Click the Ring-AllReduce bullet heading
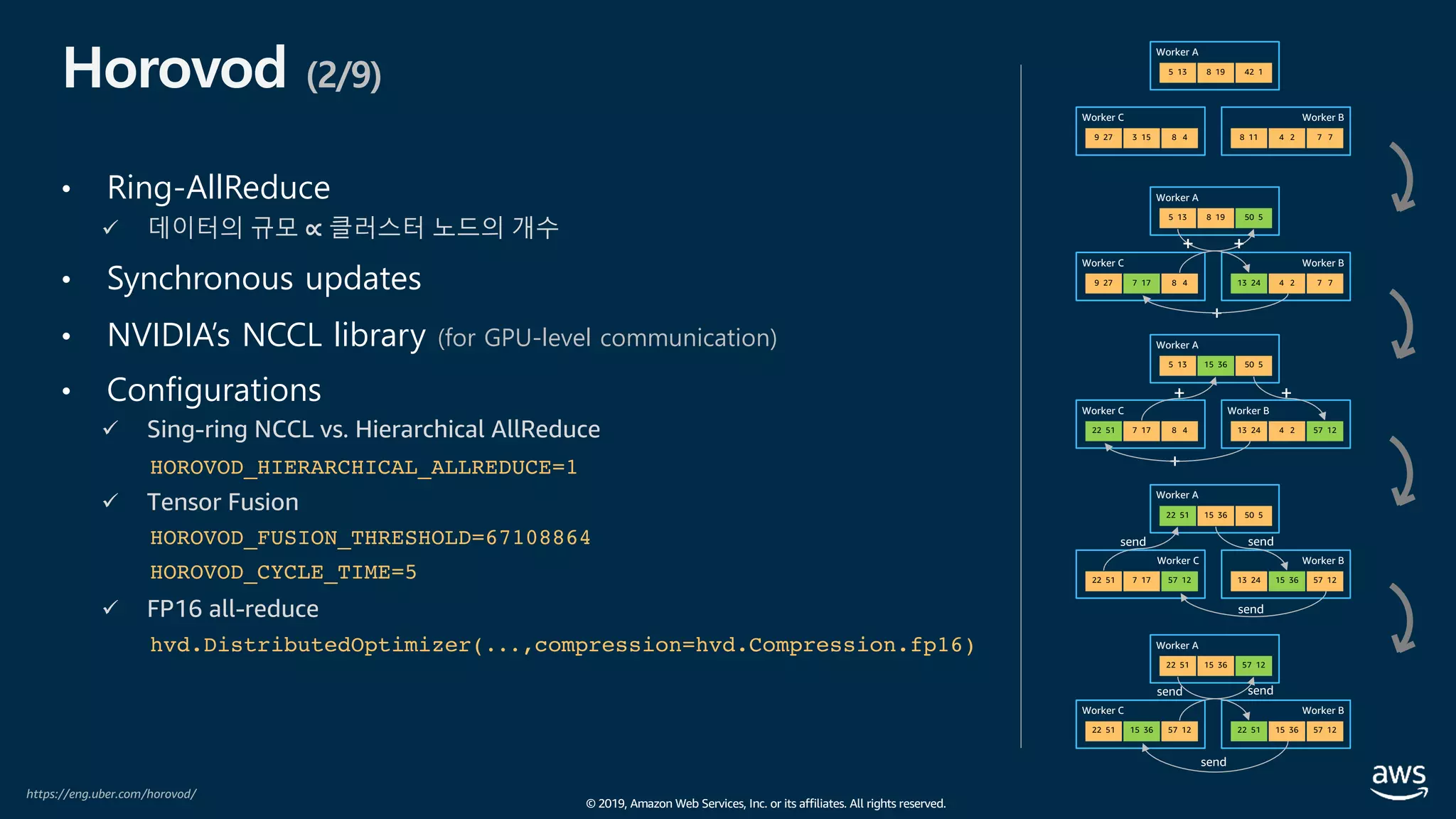1456x819 pixels. 218,188
